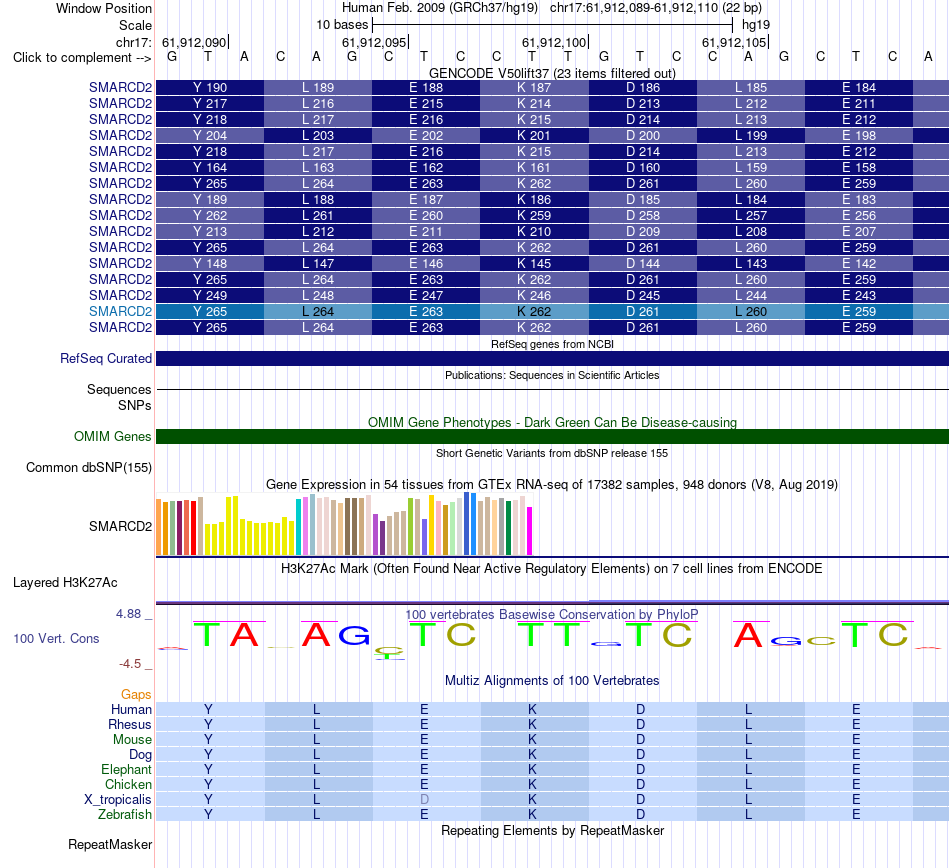Click the 'RefSeq genes from NCBI' title

[x=552, y=344]
